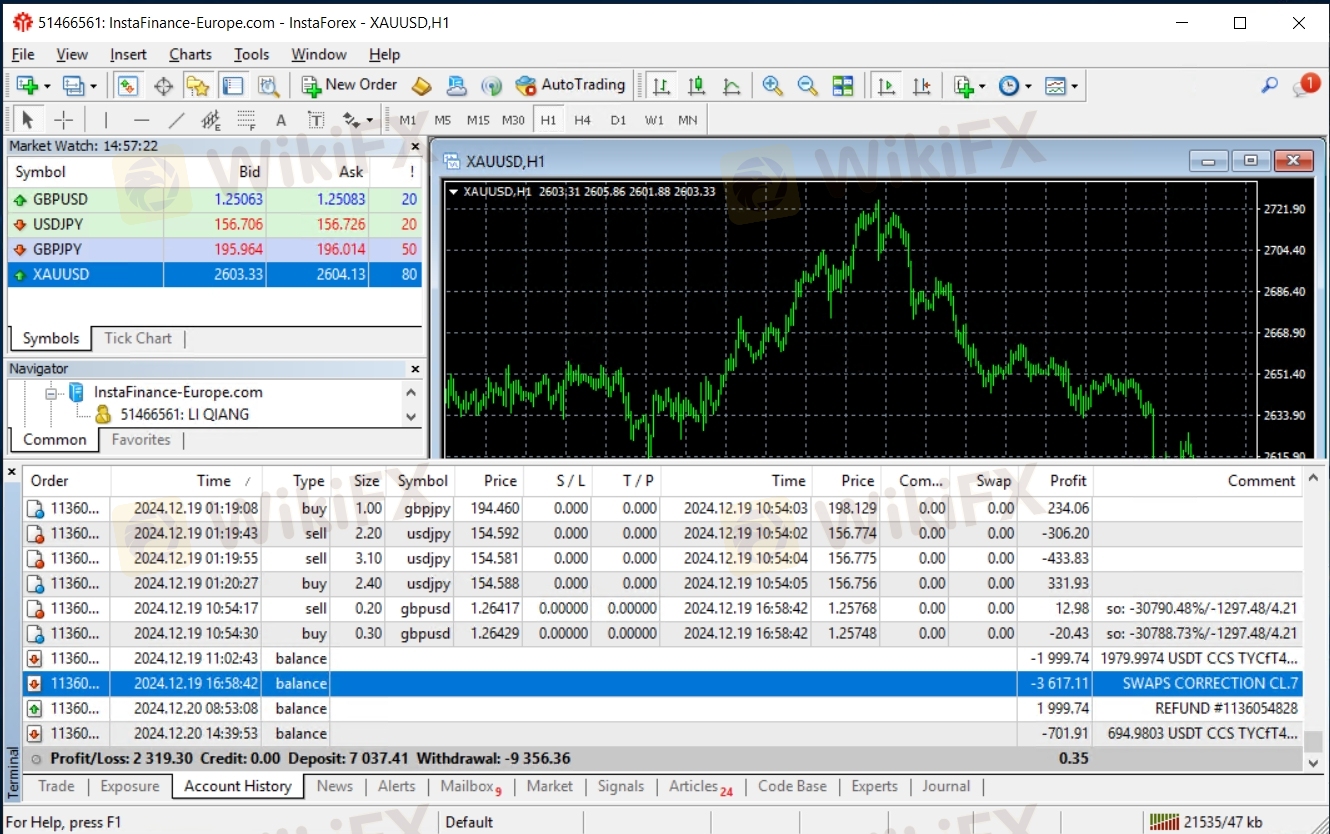Toggle the Market Watch panel icon
Viewport: 1330px width, 834px height.
coord(127,86)
